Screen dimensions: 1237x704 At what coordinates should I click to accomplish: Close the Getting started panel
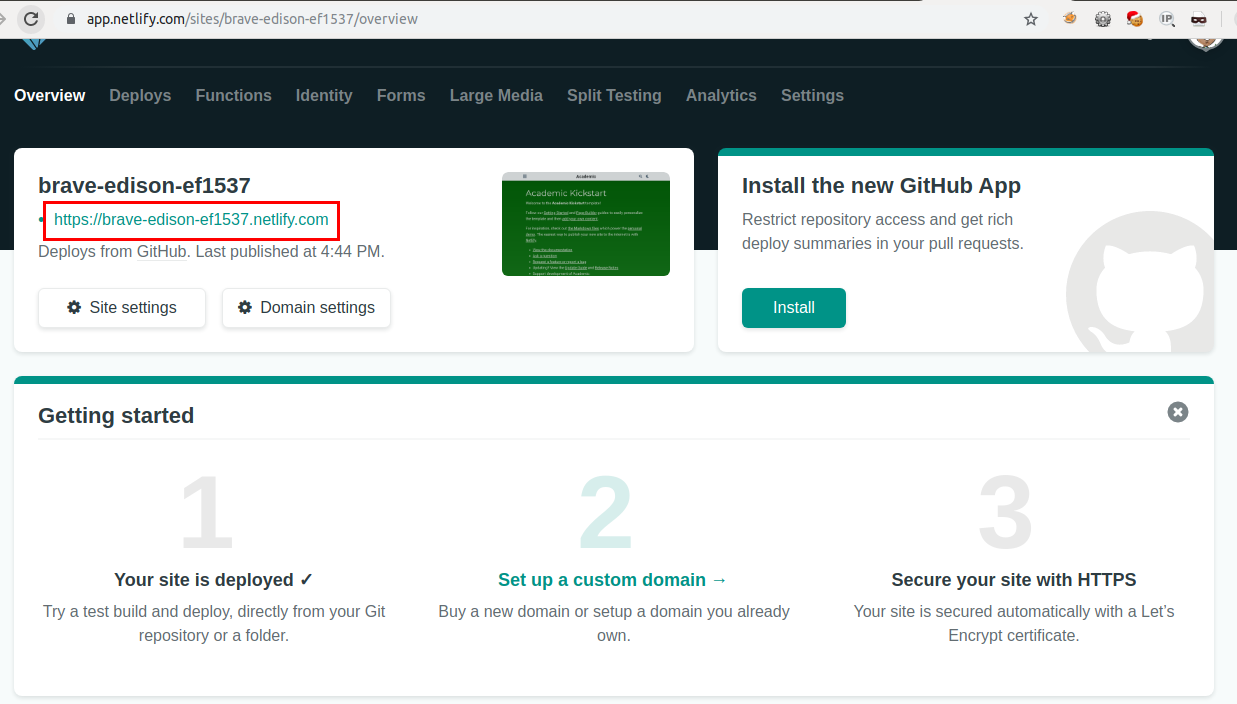1178,412
